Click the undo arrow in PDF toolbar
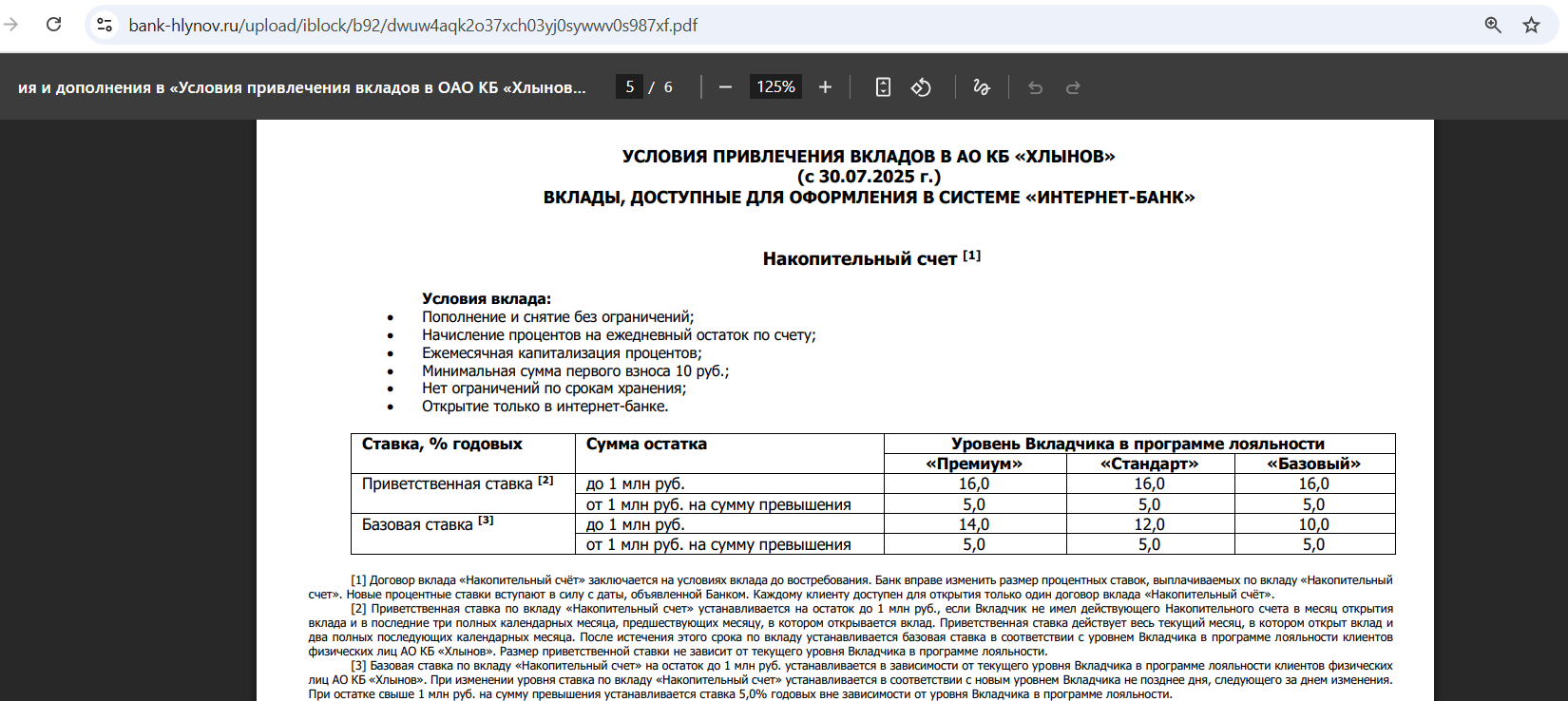 (x=1036, y=87)
